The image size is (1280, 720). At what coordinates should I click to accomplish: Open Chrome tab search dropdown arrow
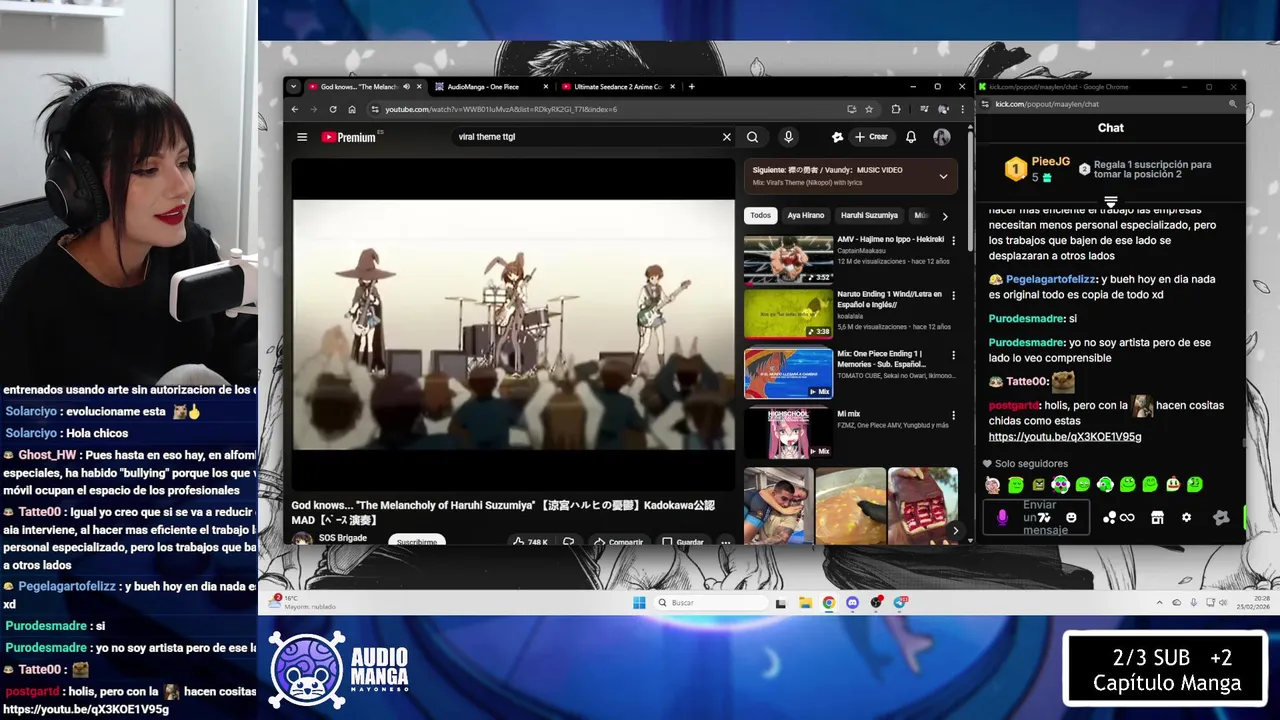pos(294,87)
